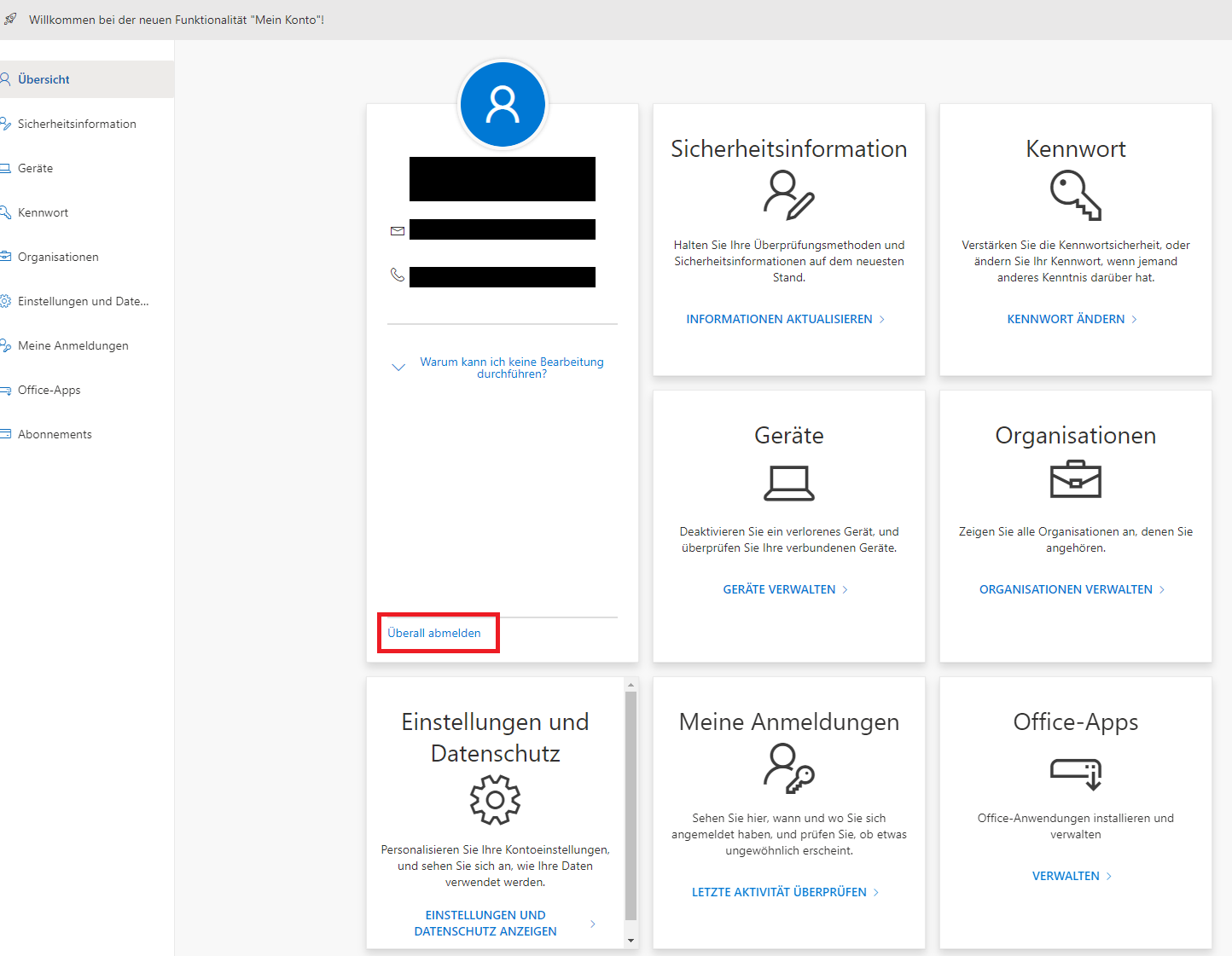
Task: Click sidebar icon next to Übersicht
Action: click(5, 79)
